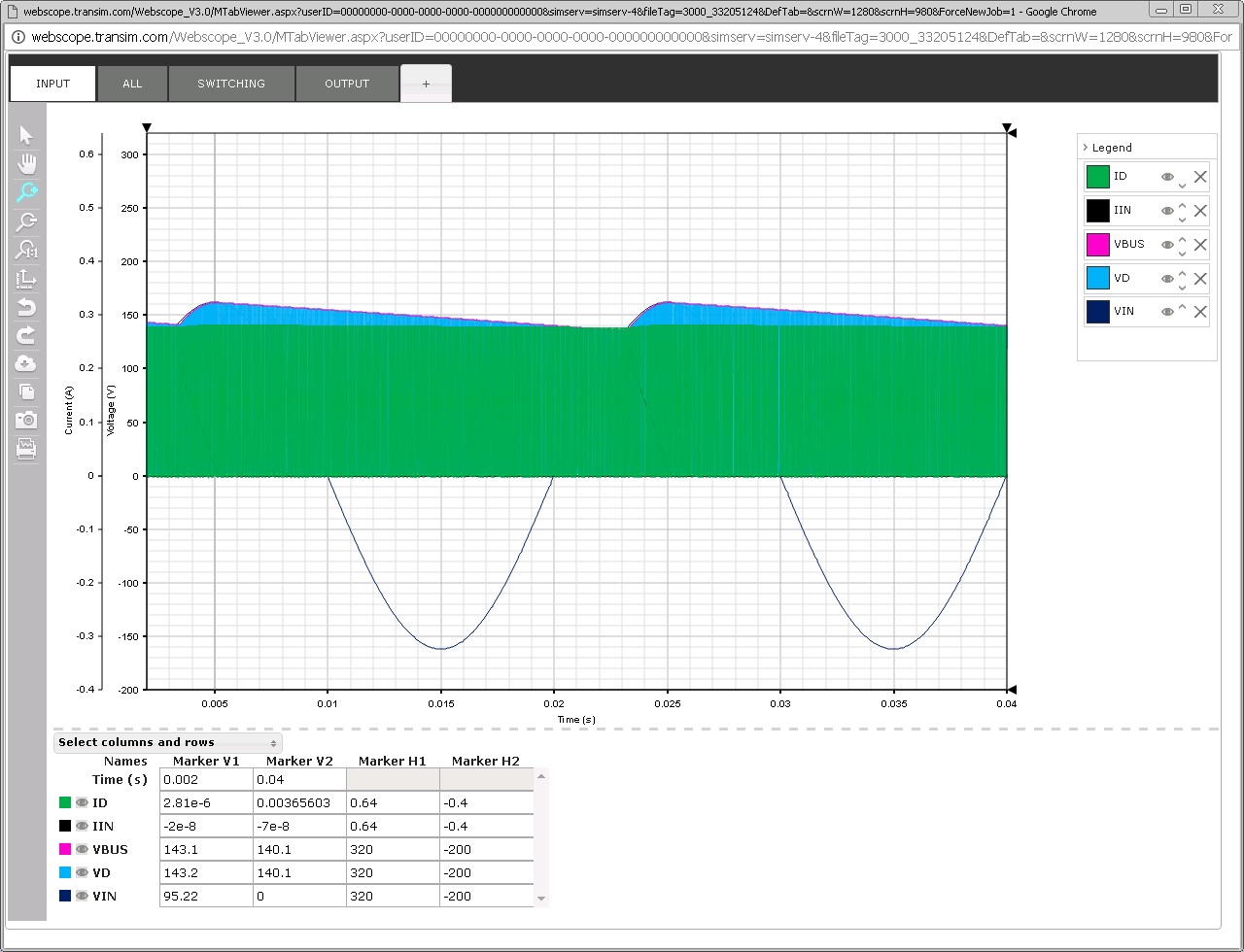Image resolution: width=1244 pixels, height=952 pixels.
Task: Click the VD light blue color swatch in Legend
Action: 1097,279
